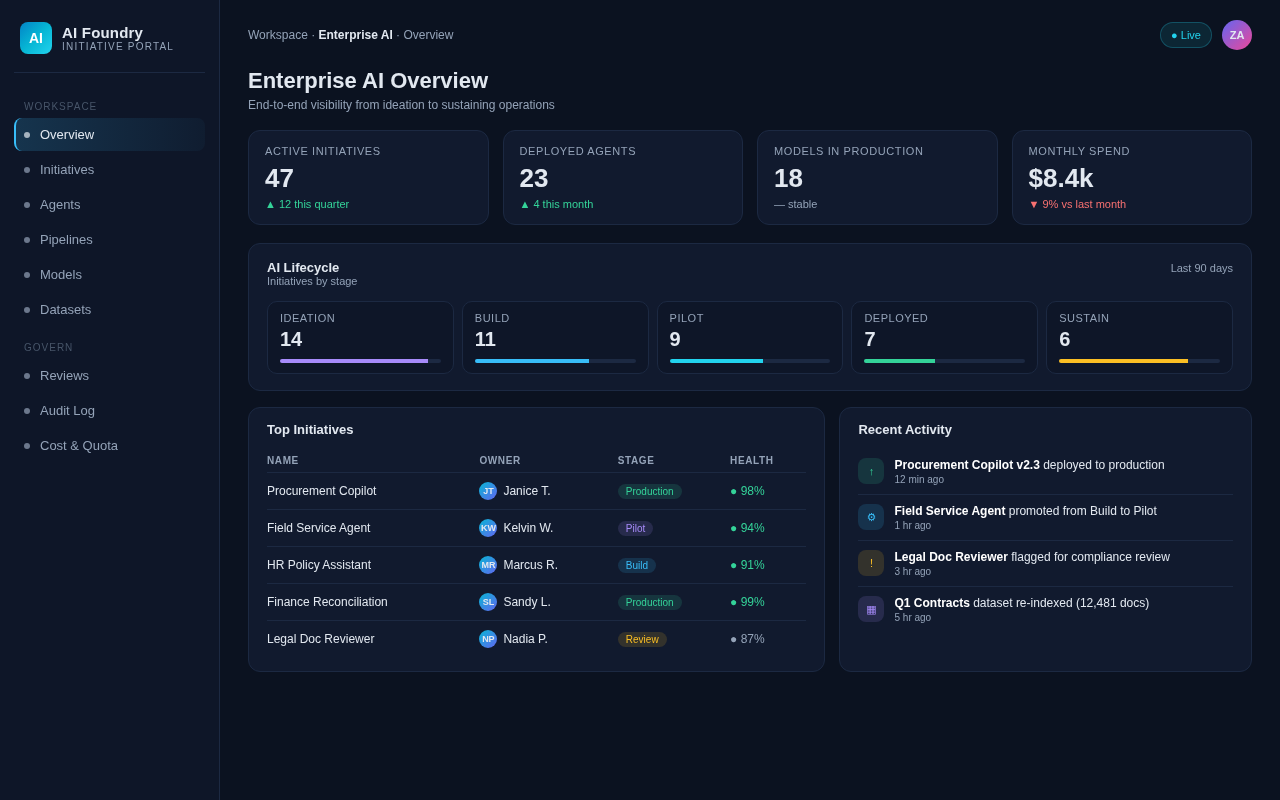Screen dimensions: 1280x800
Task: Sort by the STAGE column header
Action: 636,460
